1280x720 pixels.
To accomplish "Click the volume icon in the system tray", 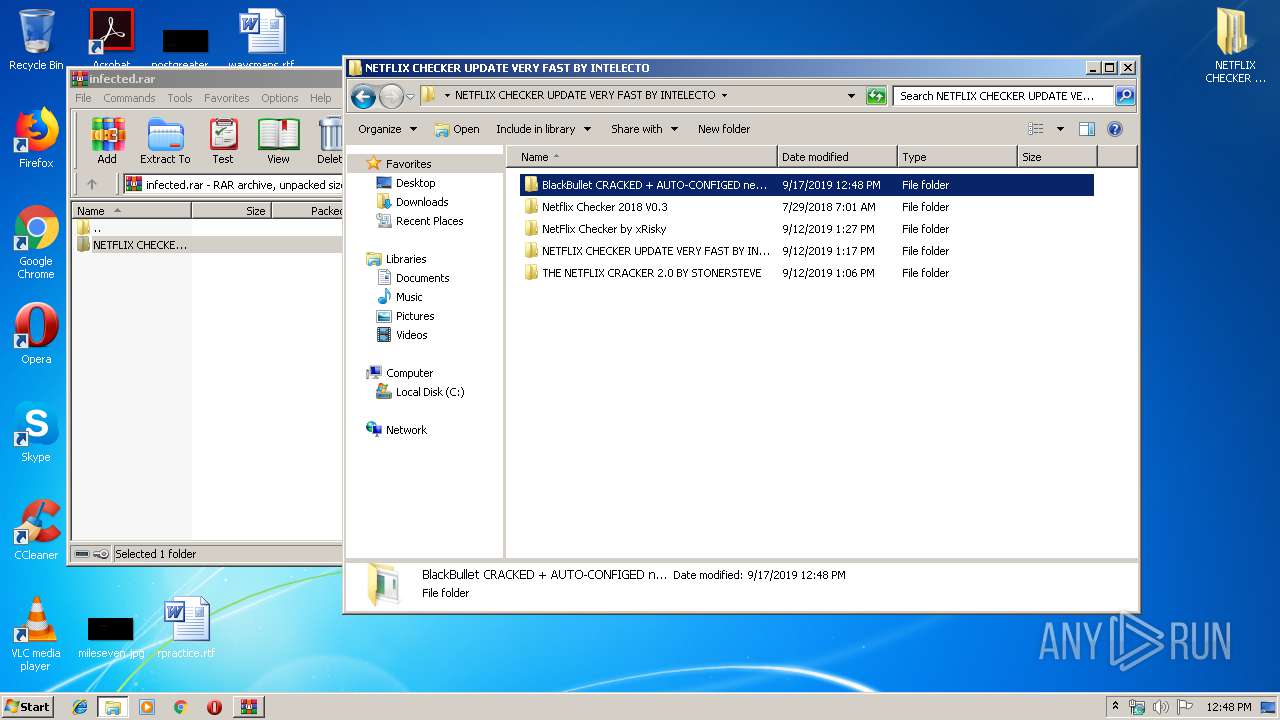I will [1160, 707].
